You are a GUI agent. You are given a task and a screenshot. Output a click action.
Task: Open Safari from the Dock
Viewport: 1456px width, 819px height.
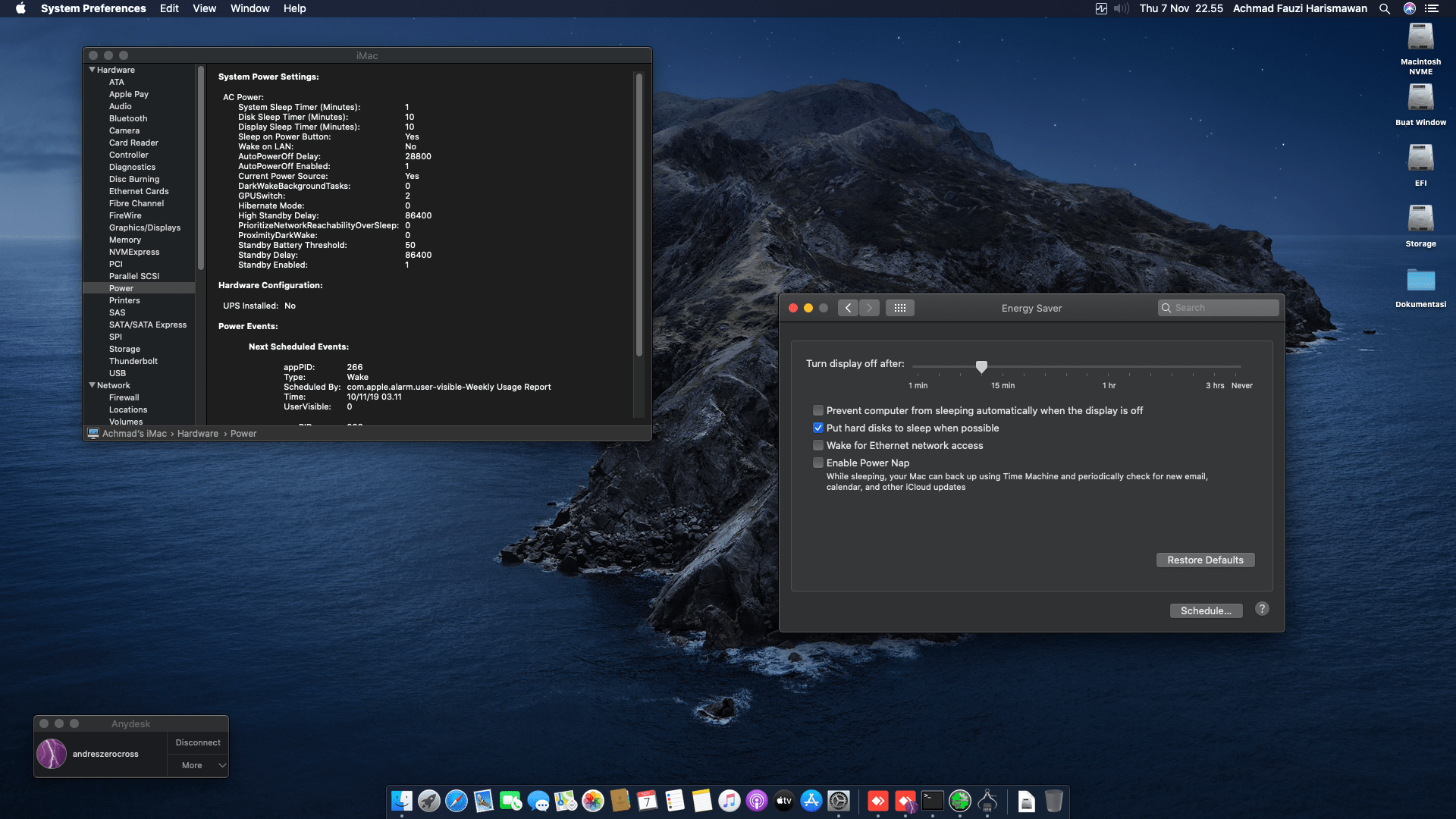[457, 802]
